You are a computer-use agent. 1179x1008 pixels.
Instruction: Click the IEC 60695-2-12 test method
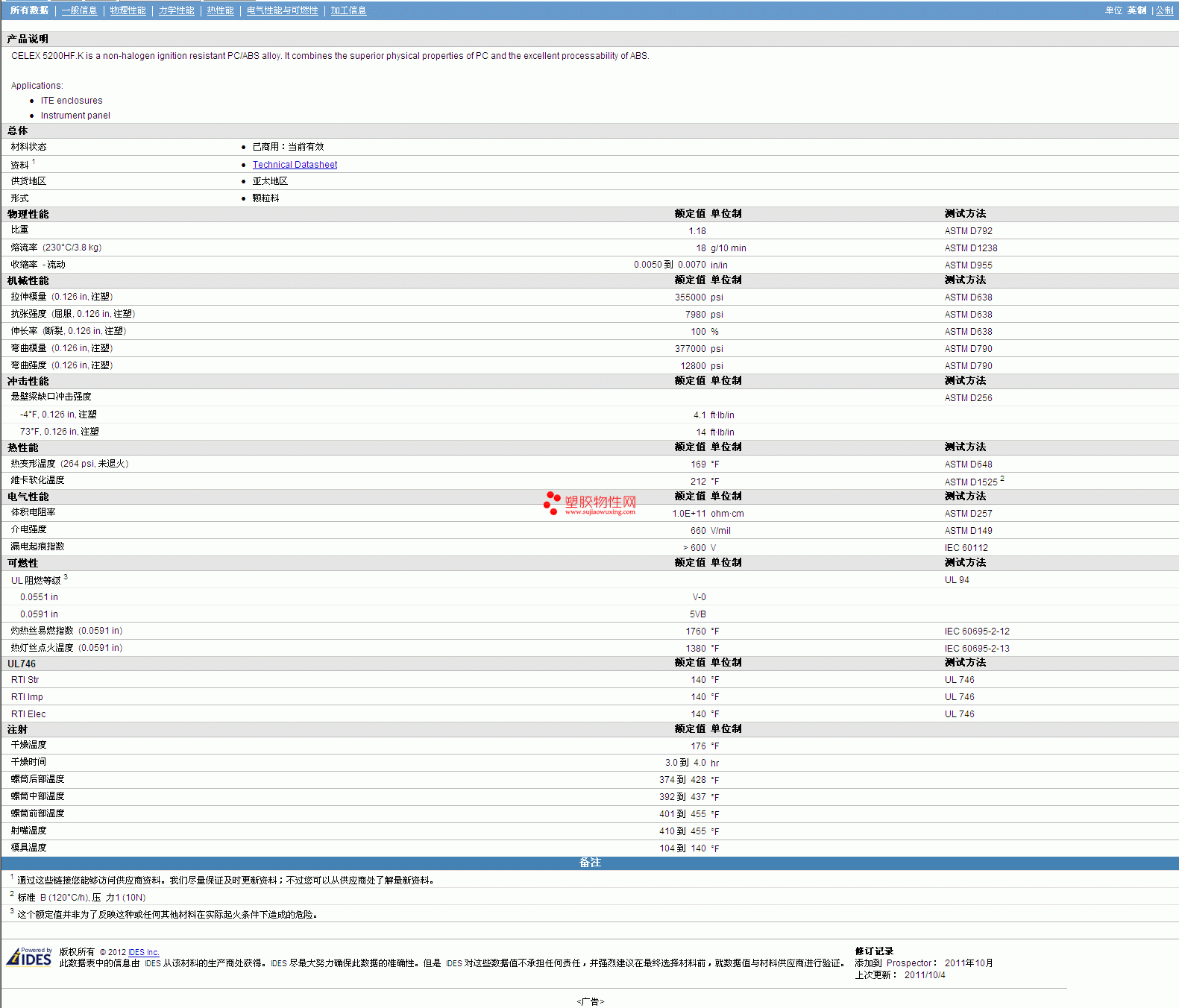point(977,631)
